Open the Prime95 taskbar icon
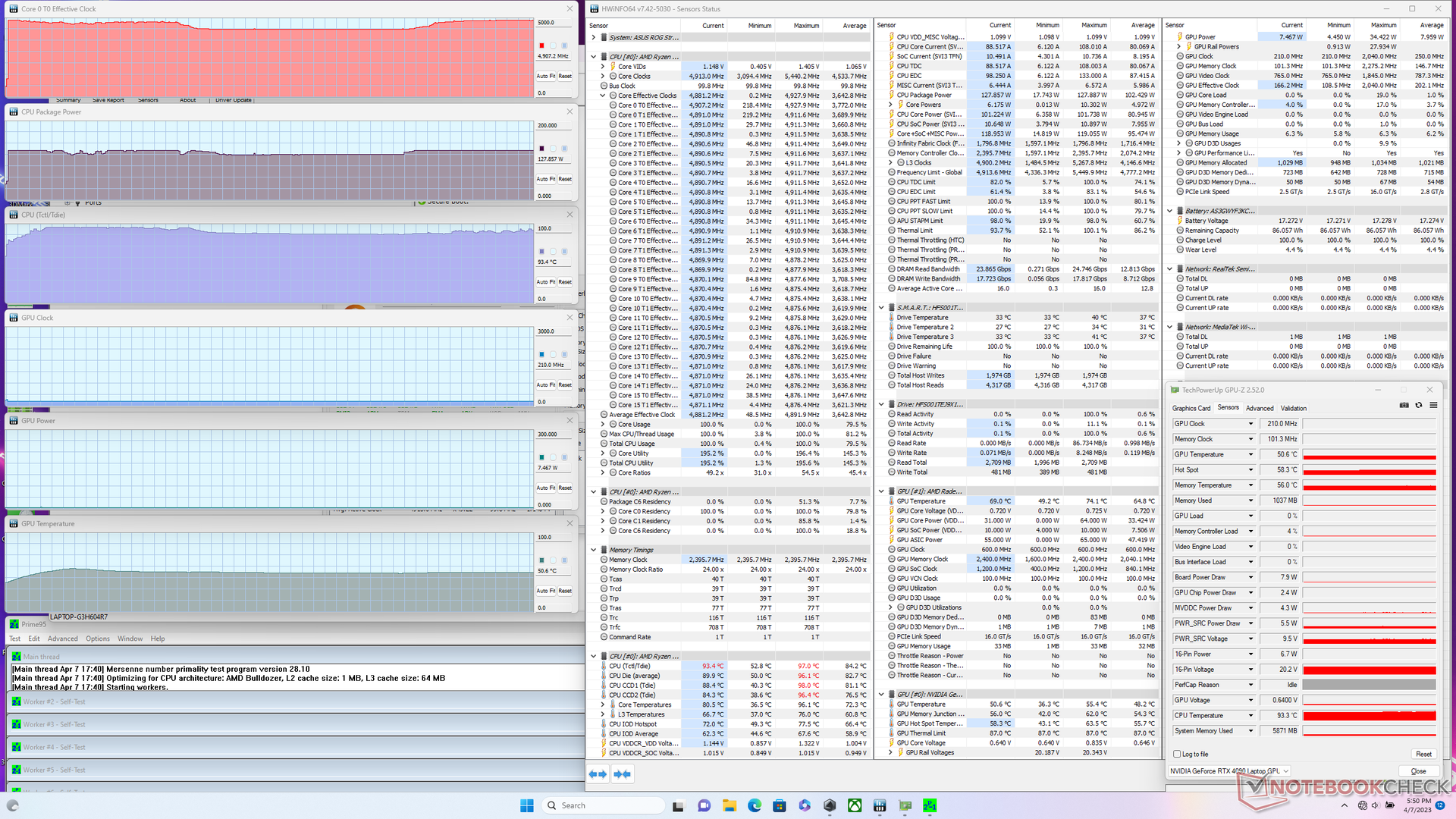Screen dimensions: 1456x819 pyautogui.click(x=930, y=805)
